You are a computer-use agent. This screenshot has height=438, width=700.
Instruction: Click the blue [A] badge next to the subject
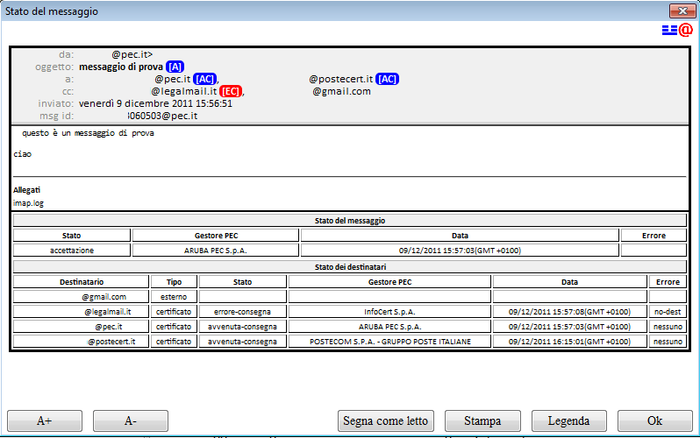click(175, 67)
